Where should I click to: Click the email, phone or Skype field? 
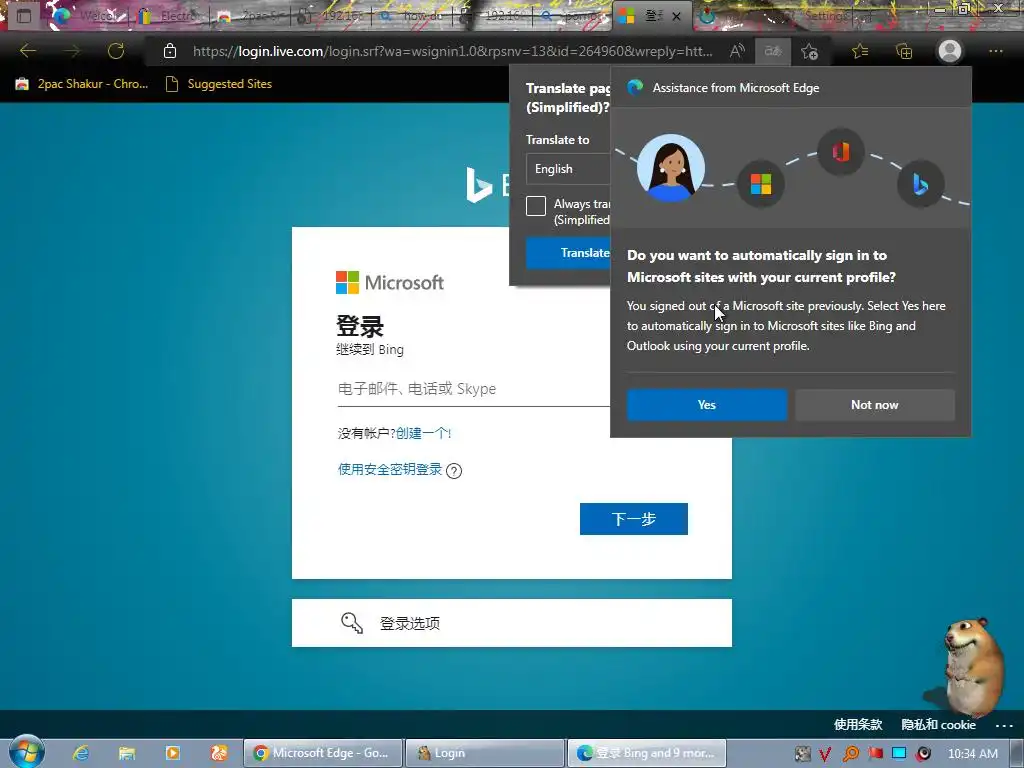(474, 389)
